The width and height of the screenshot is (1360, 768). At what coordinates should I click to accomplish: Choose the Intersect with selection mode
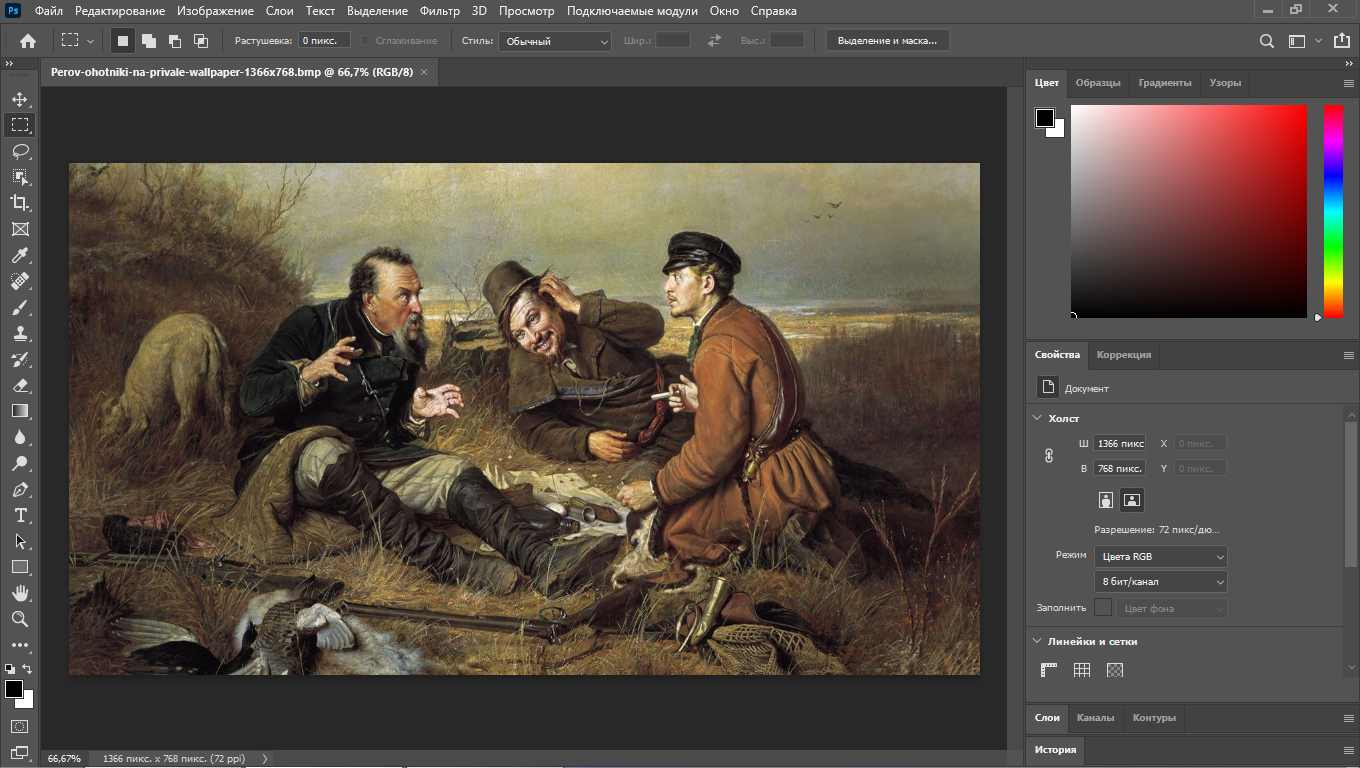point(201,41)
